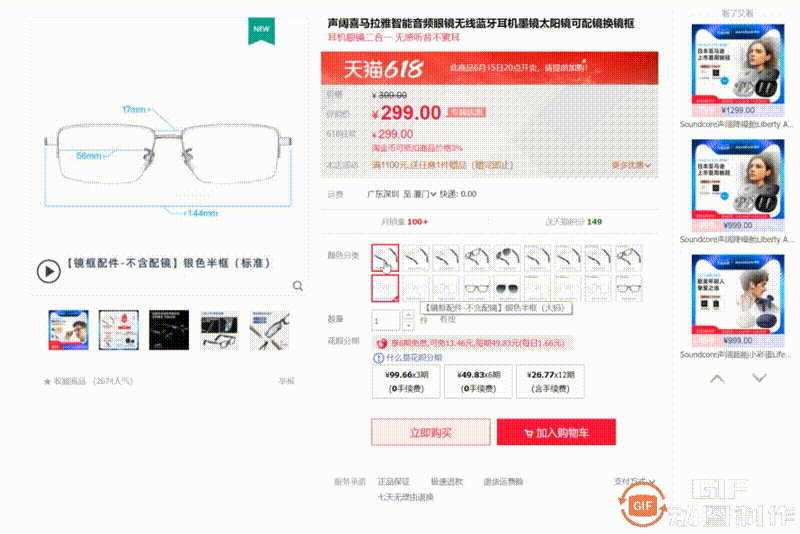Image resolution: width=800 pixels, height=534 pixels.
Task: Click the magnifier zoom icon on product image
Action: click(x=298, y=286)
